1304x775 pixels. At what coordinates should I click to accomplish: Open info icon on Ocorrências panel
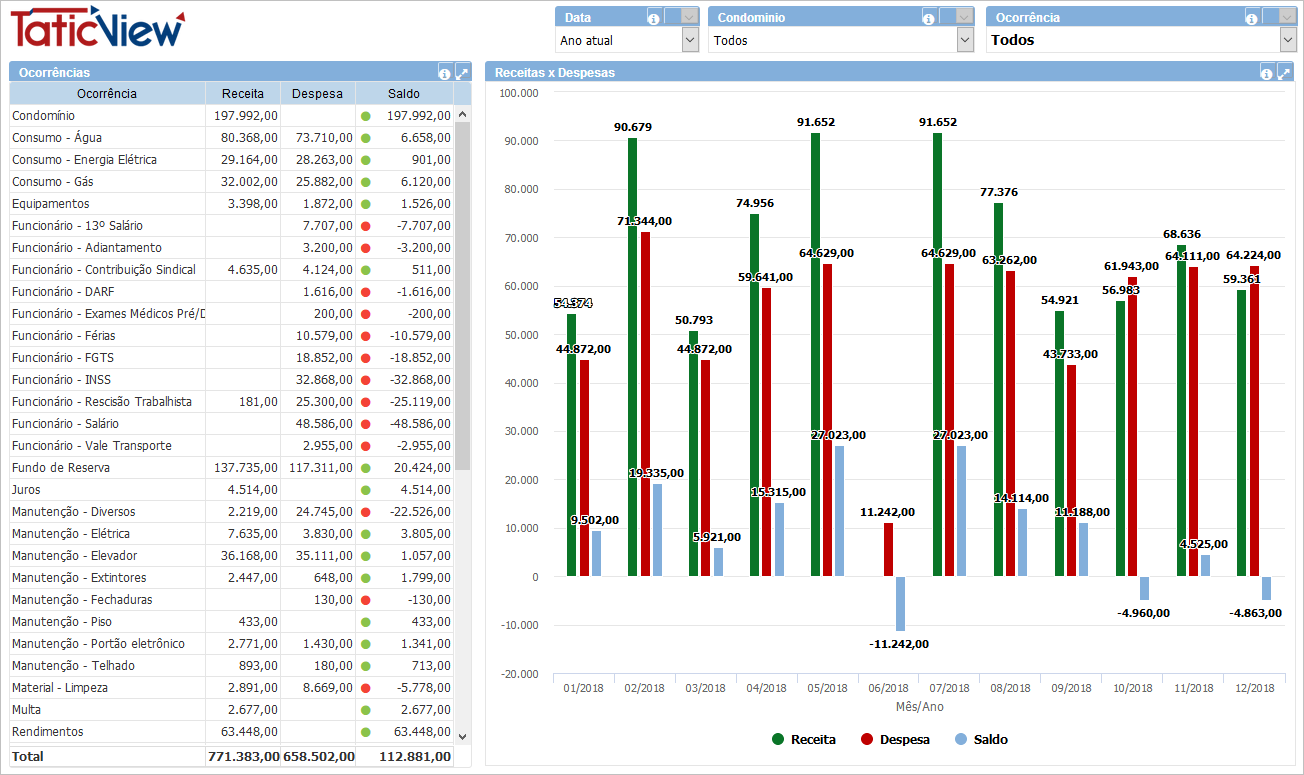click(445, 72)
